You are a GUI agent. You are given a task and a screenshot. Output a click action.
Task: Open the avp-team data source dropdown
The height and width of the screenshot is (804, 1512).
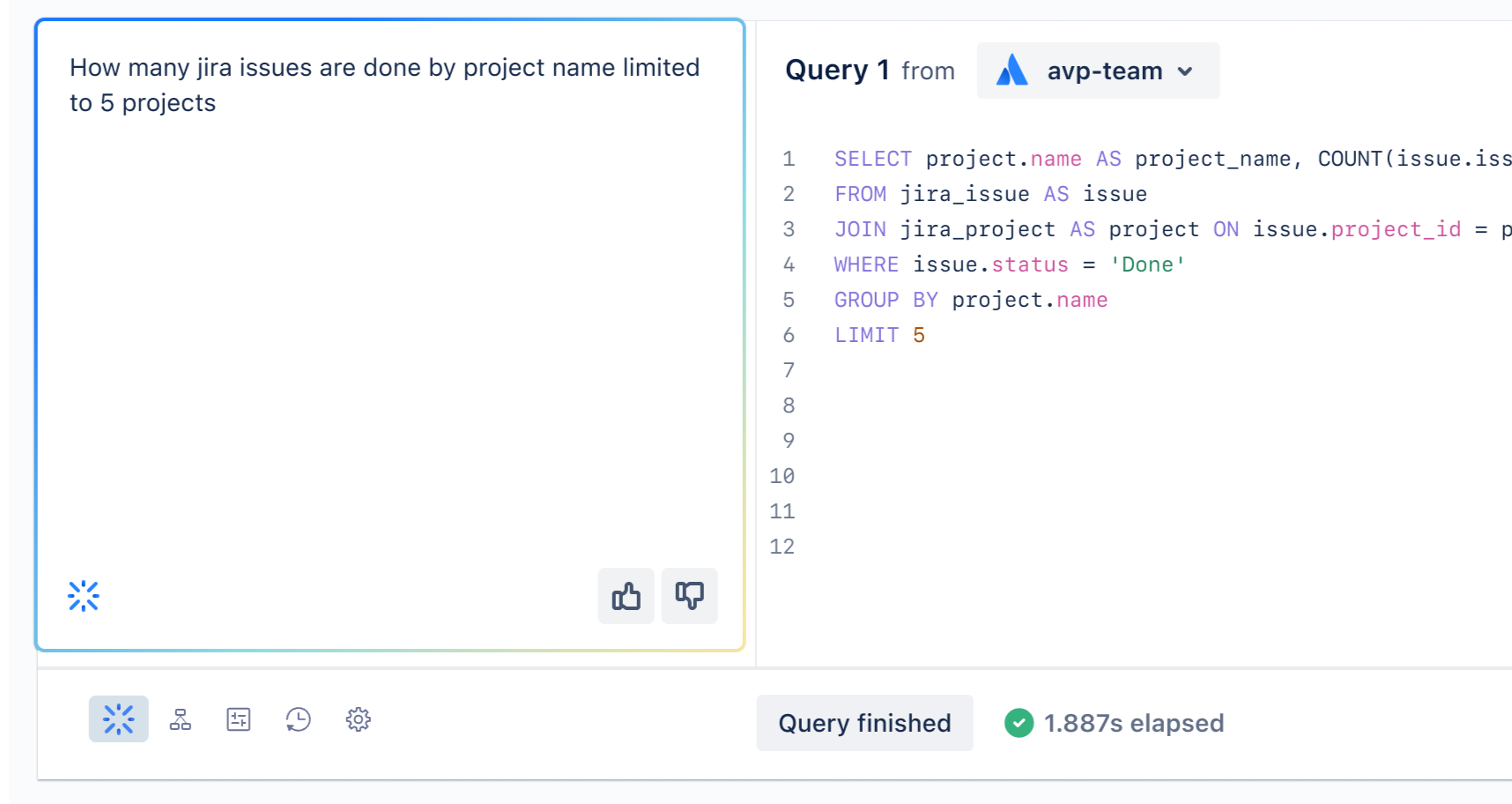coord(1097,71)
